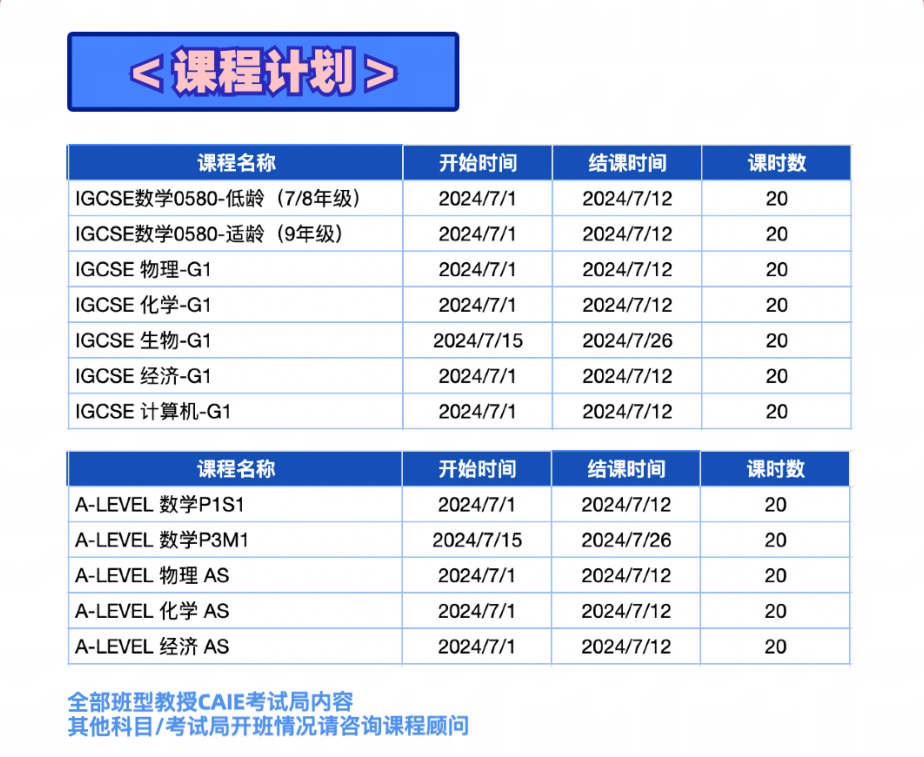Select the A-LEVEL 数学P3M1 course name
924x757 pixels.
coord(162,540)
